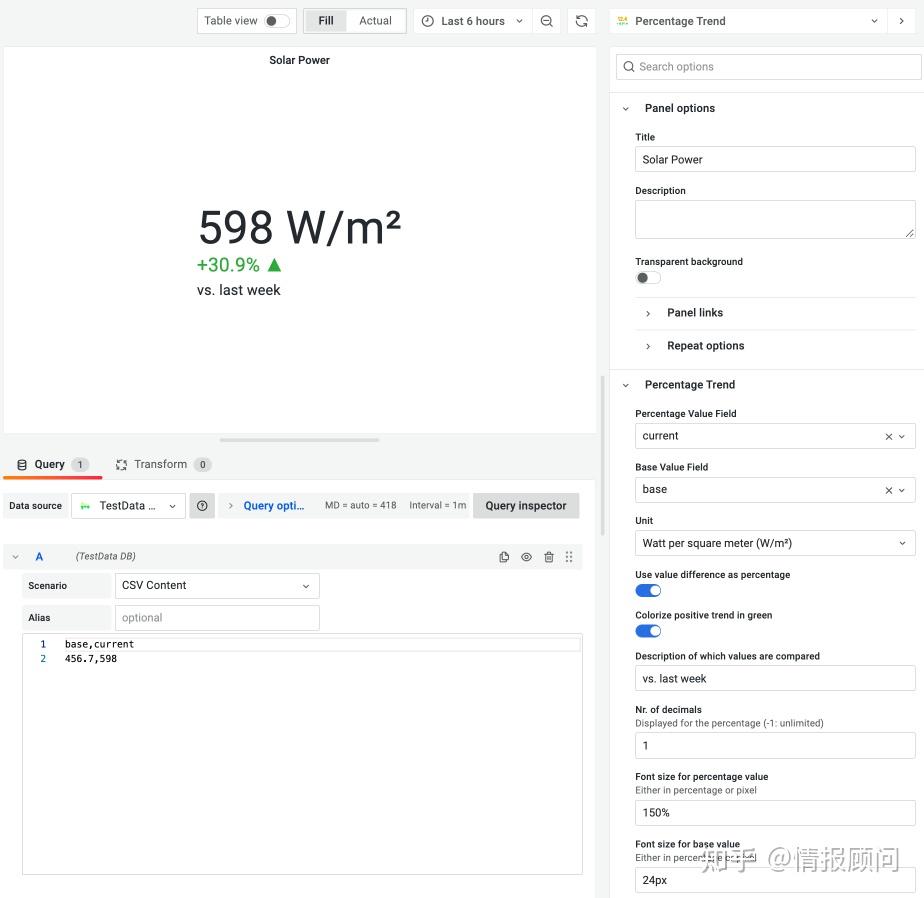Open the Unit dropdown
The image size is (924, 898).
point(775,543)
